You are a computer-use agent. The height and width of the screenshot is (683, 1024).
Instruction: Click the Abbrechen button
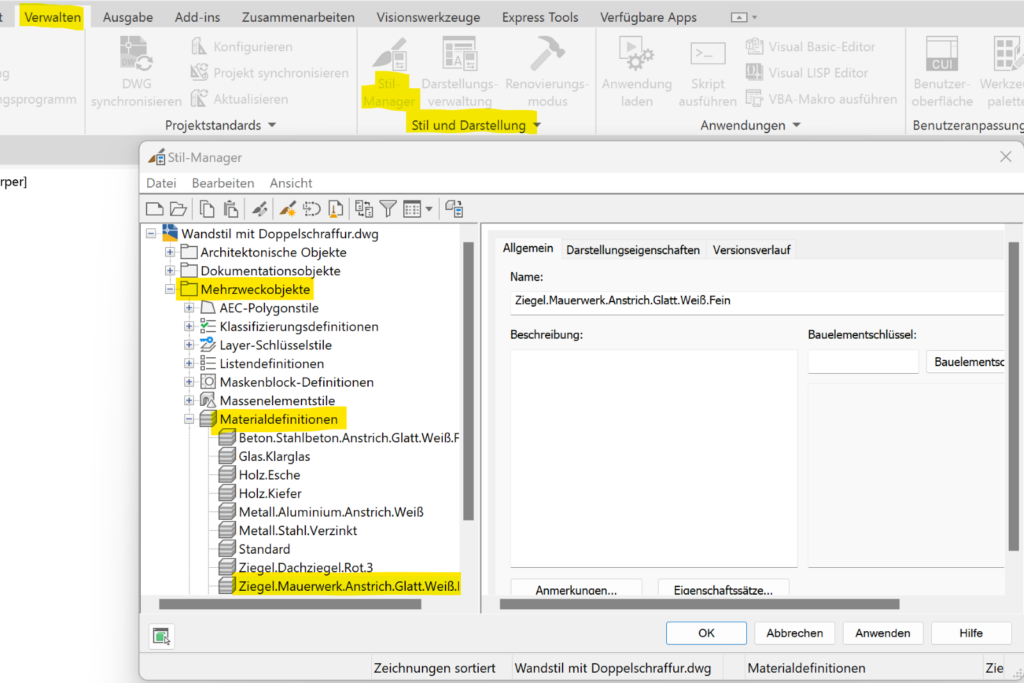(795, 633)
